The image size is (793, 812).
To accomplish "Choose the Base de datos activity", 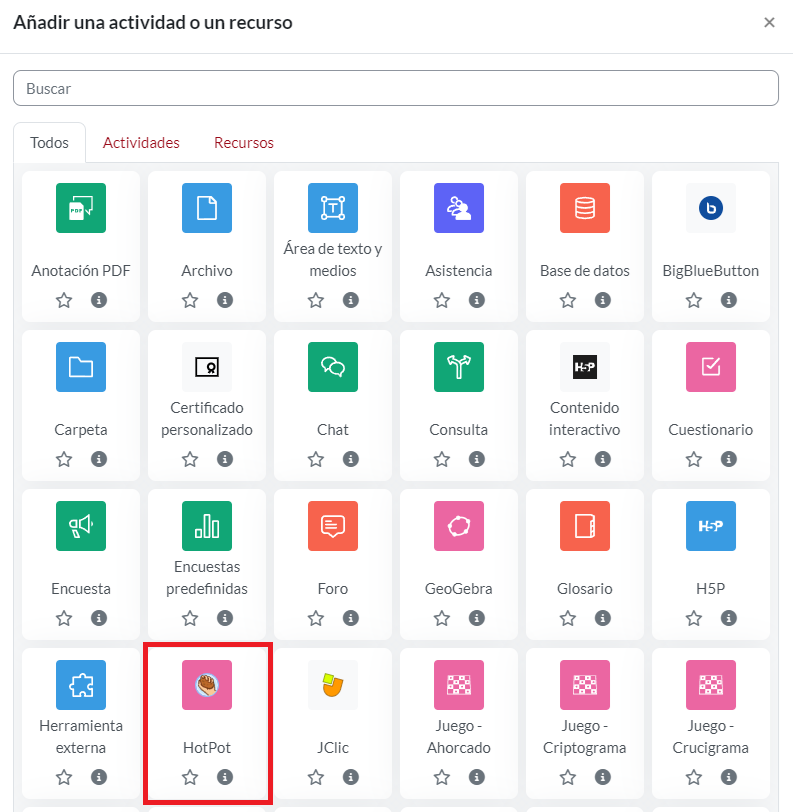I will (x=585, y=208).
